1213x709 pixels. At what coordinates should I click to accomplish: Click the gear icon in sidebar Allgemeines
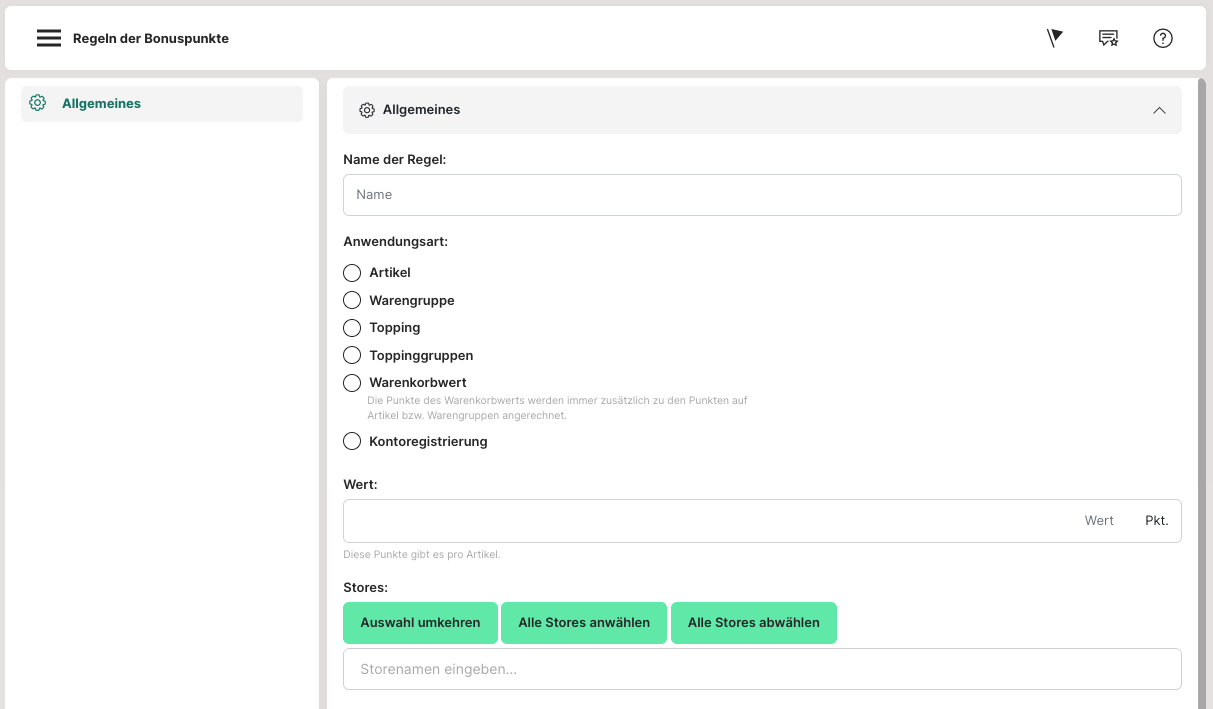(38, 103)
